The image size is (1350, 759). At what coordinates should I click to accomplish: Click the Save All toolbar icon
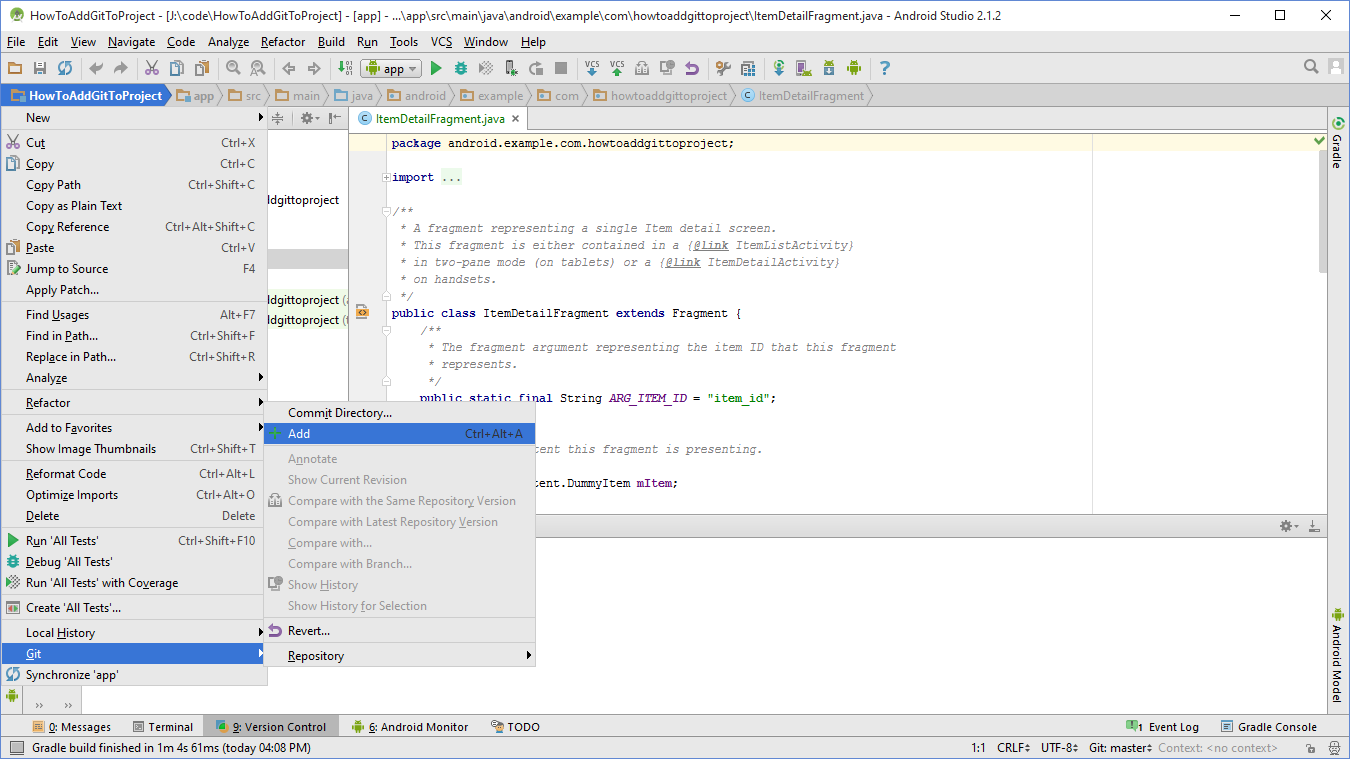[40, 68]
